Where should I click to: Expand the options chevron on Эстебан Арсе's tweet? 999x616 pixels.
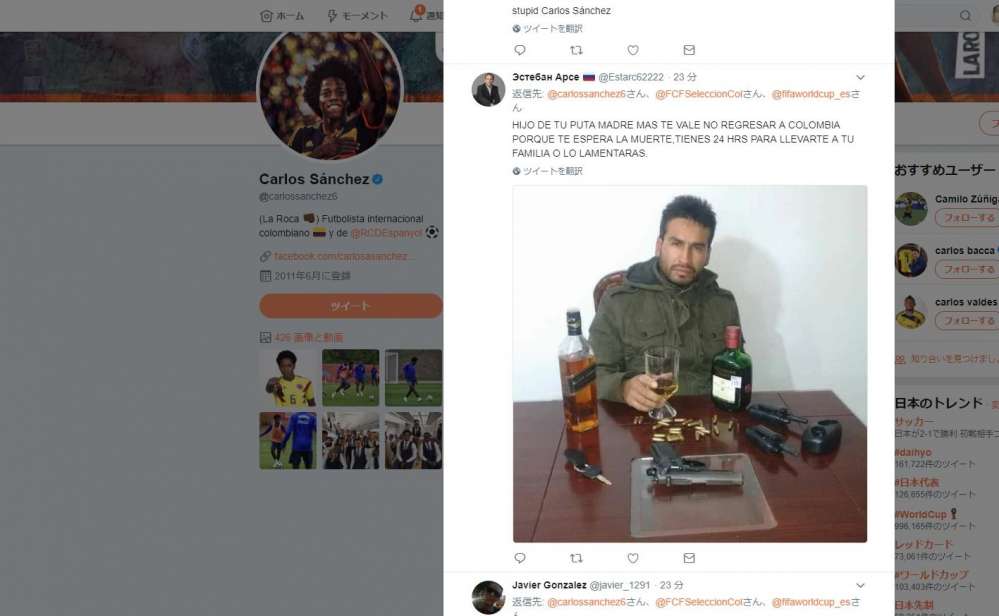click(860, 77)
